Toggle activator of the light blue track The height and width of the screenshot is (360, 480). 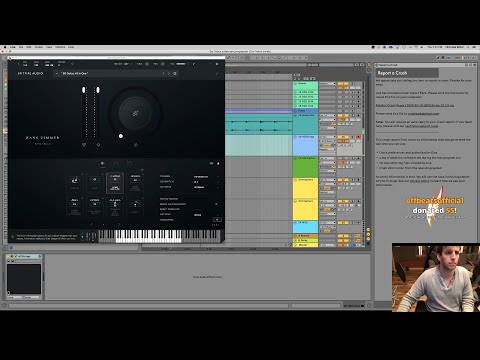tap(343, 137)
